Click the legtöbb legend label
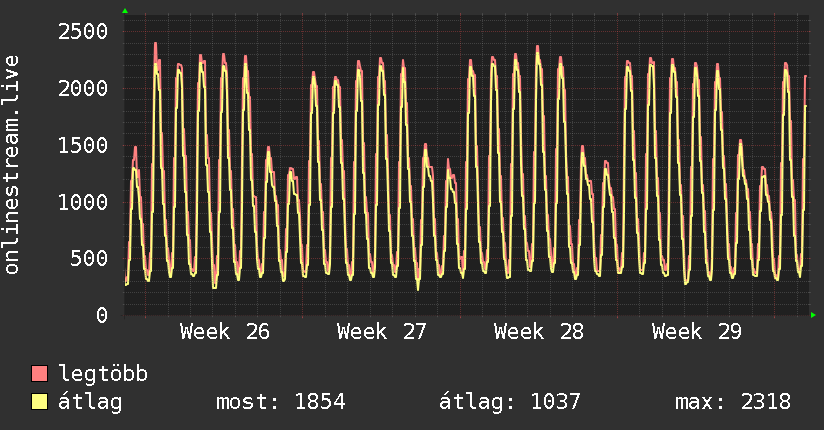The height and width of the screenshot is (430, 824). click(x=103, y=374)
